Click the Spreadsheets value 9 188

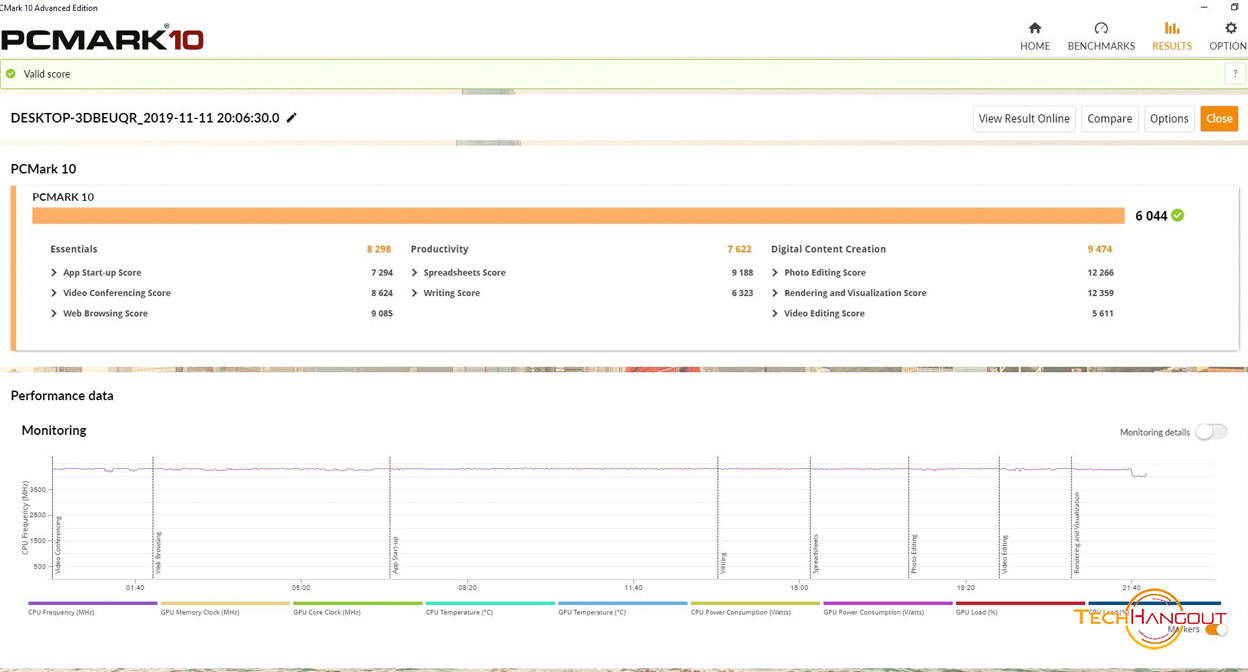[742, 273]
